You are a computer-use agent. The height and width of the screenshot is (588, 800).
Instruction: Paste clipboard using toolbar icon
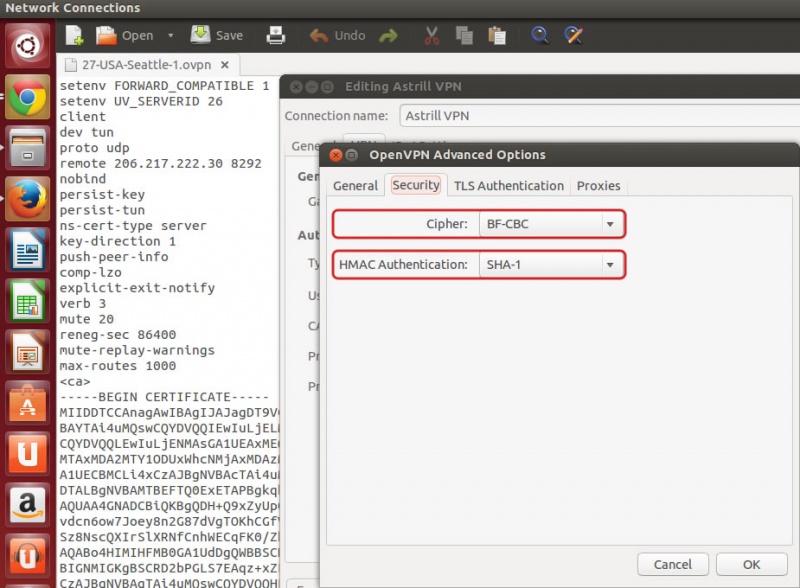pos(496,35)
